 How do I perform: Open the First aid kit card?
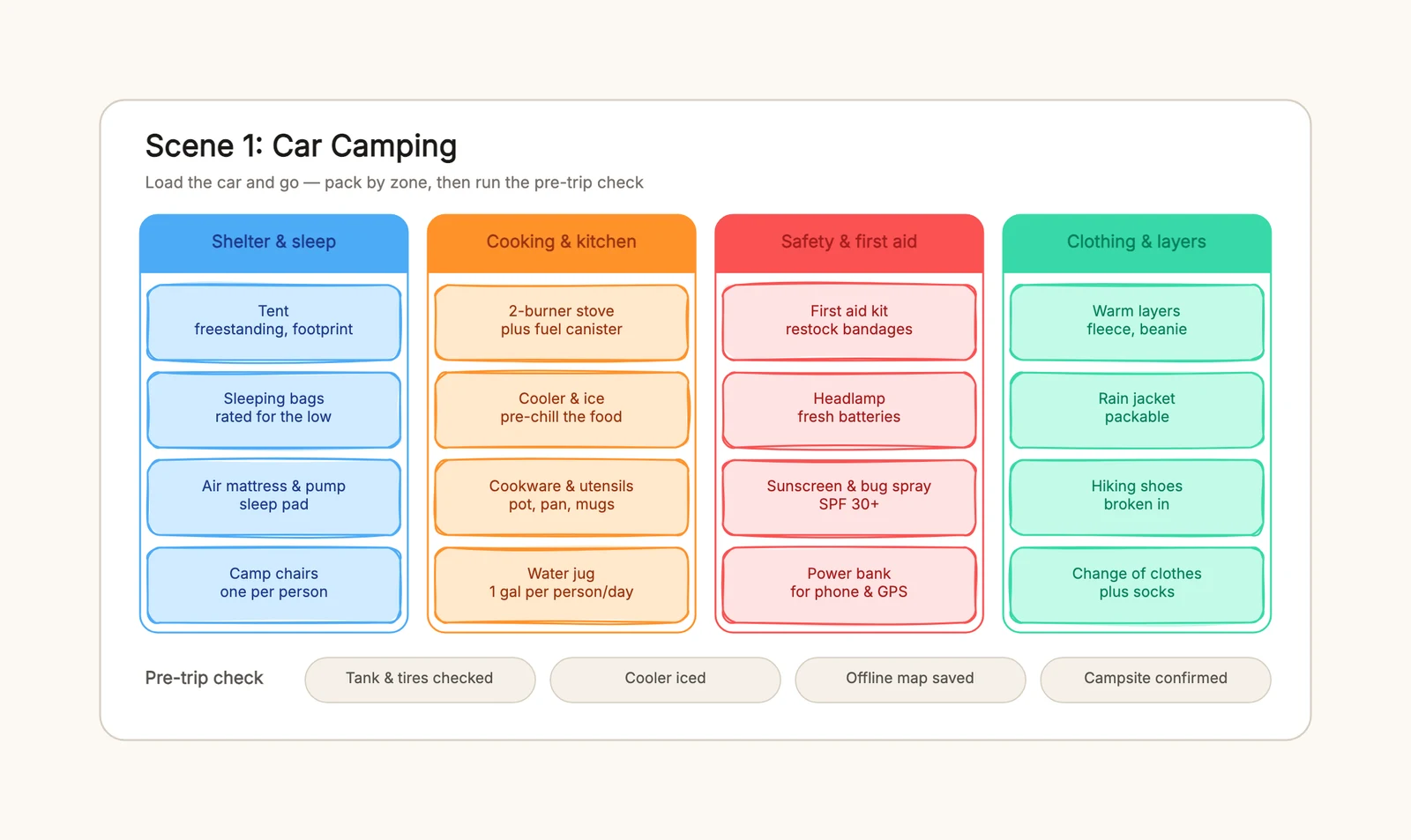(x=848, y=322)
